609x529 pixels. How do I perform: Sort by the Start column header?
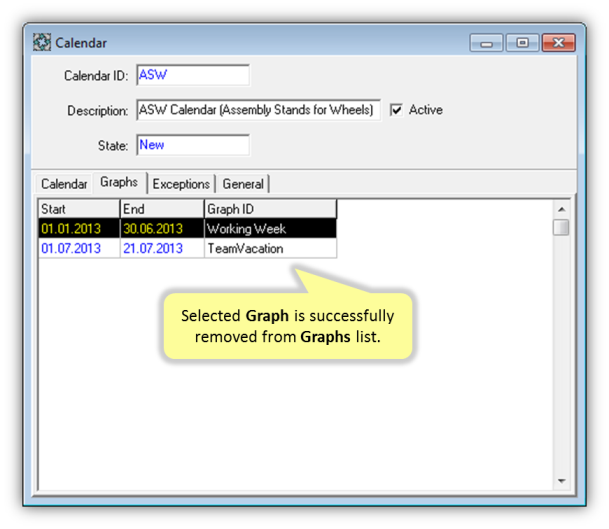(79, 209)
